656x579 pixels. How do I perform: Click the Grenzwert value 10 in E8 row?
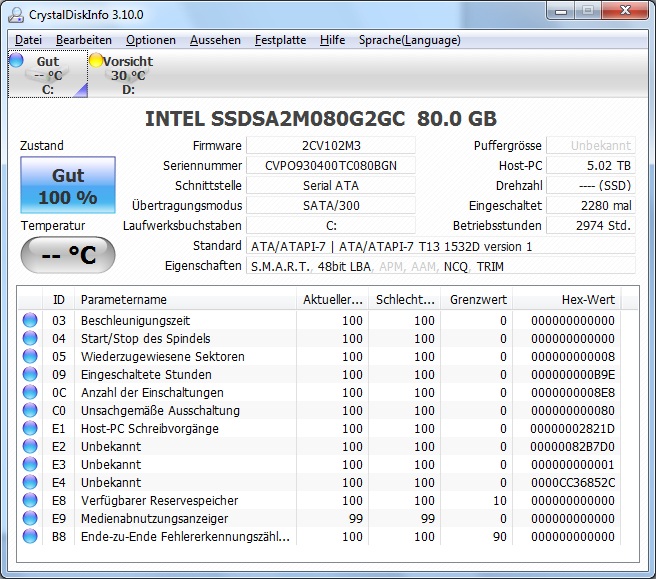500,500
